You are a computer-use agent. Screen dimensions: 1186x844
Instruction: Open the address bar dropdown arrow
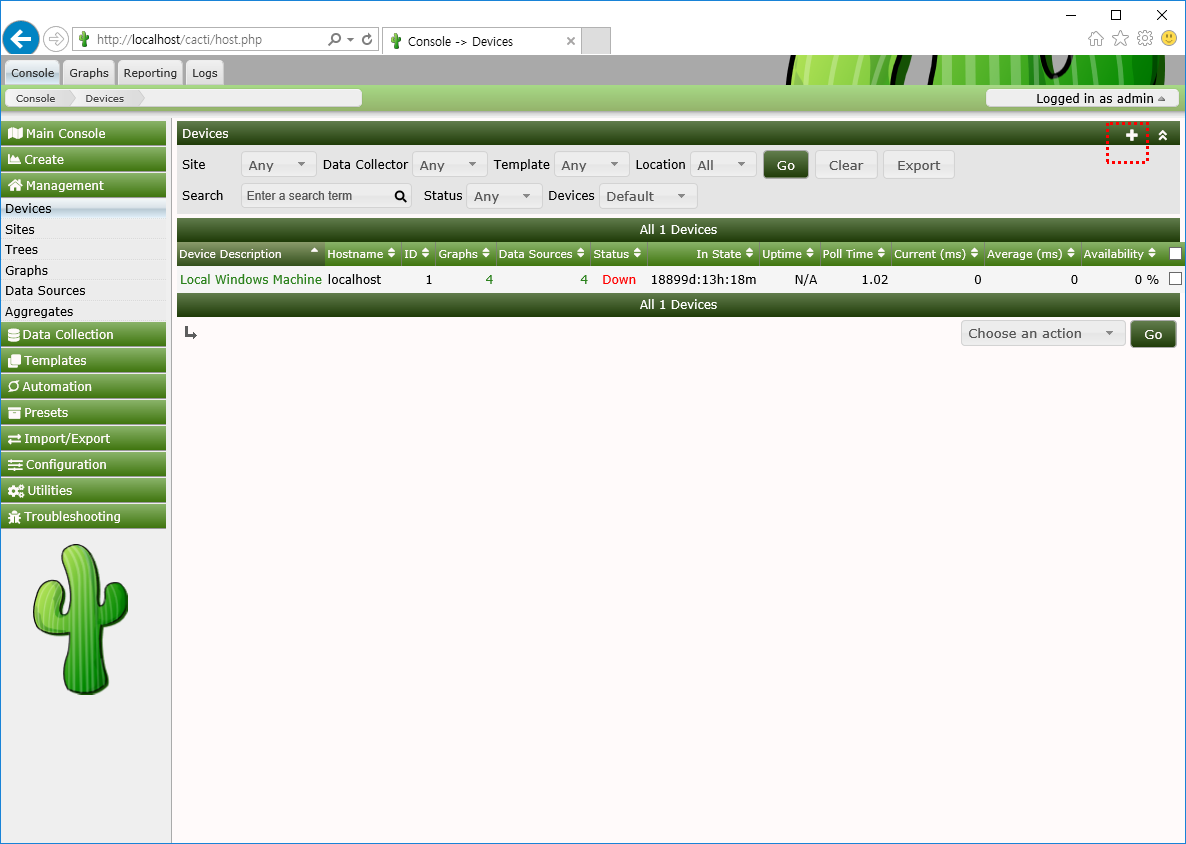tap(350, 39)
